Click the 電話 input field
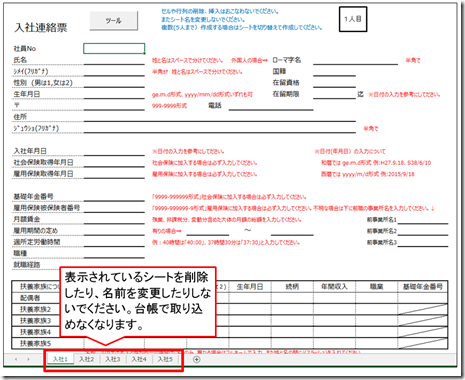The image size is (465, 380). (x=271, y=105)
